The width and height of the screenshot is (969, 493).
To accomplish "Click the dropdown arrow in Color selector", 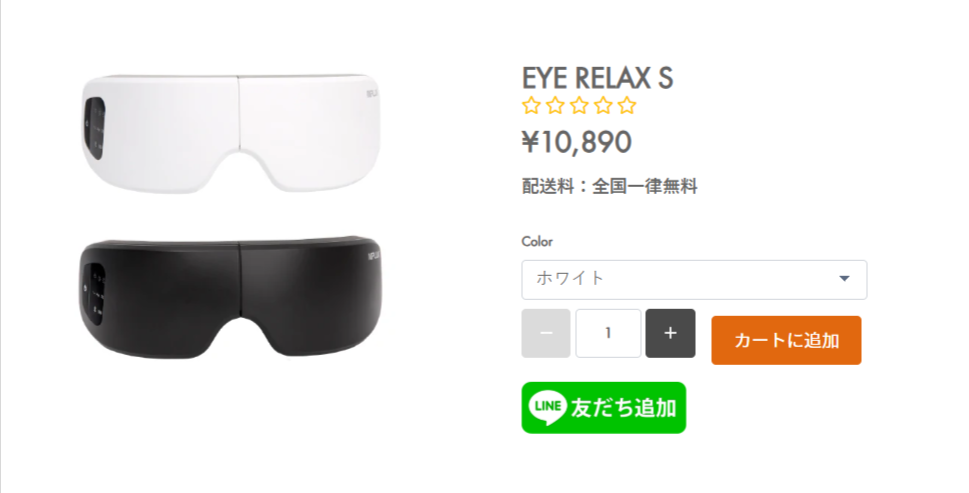I will coord(844,279).
